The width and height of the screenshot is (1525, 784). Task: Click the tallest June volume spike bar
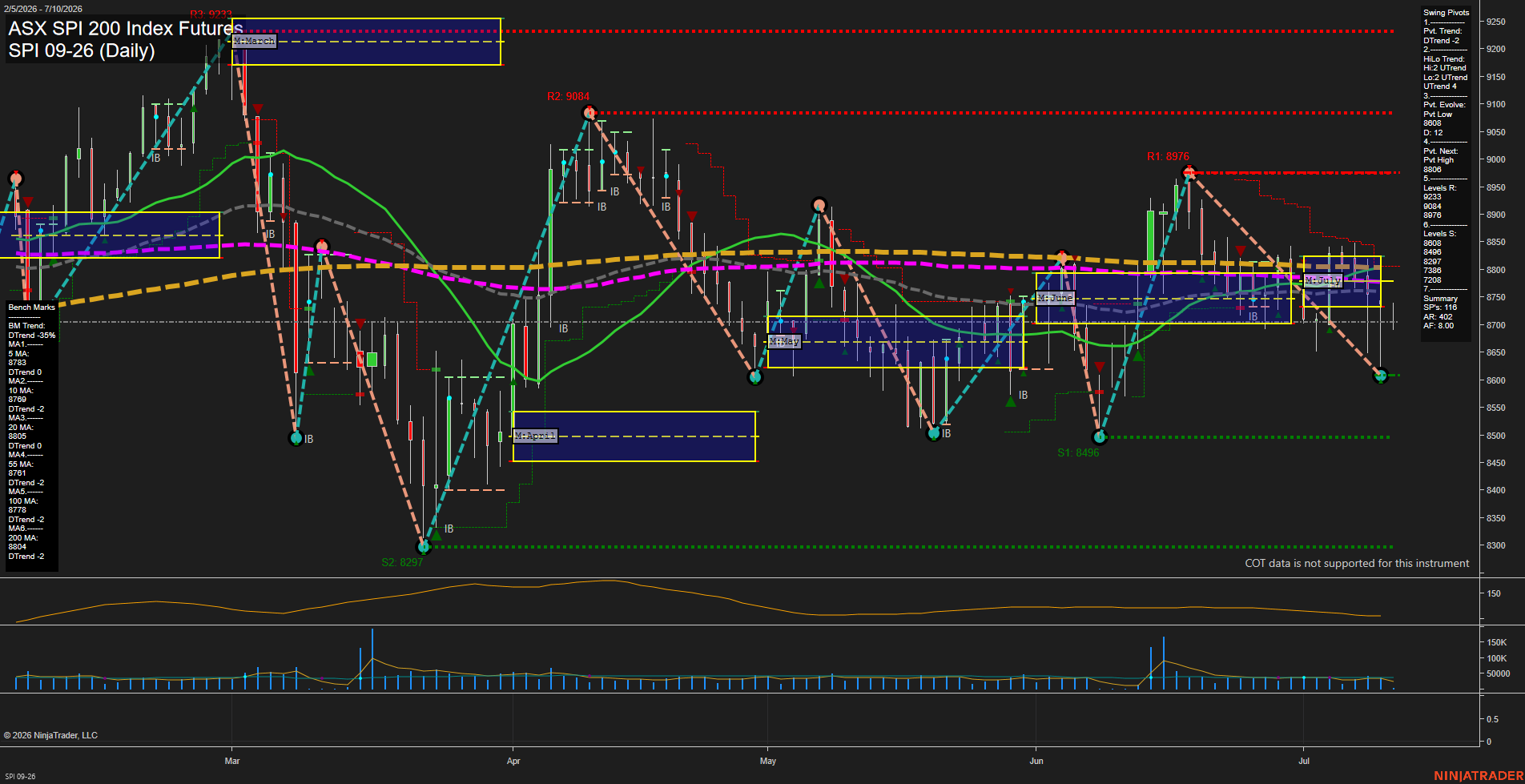(x=1163, y=663)
